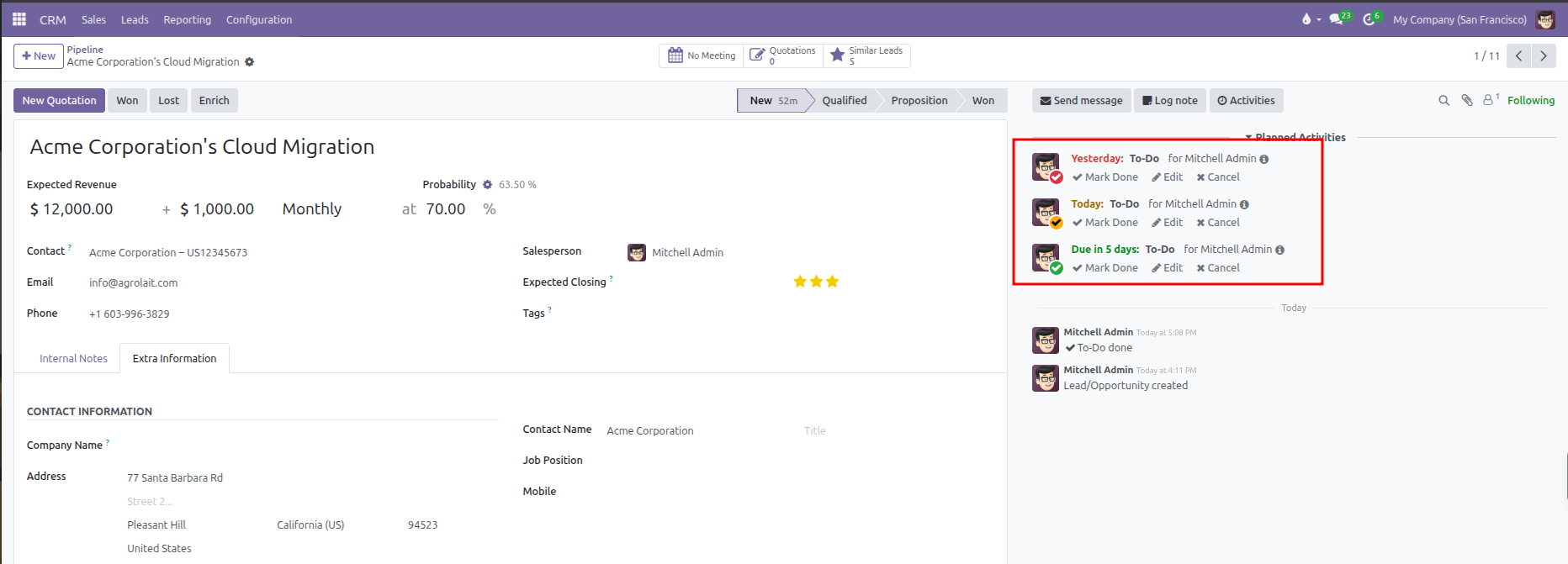Click the info icon for Yesterday's To-Do
The height and width of the screenshot is (564, 1568).
tap(1264, 159)
